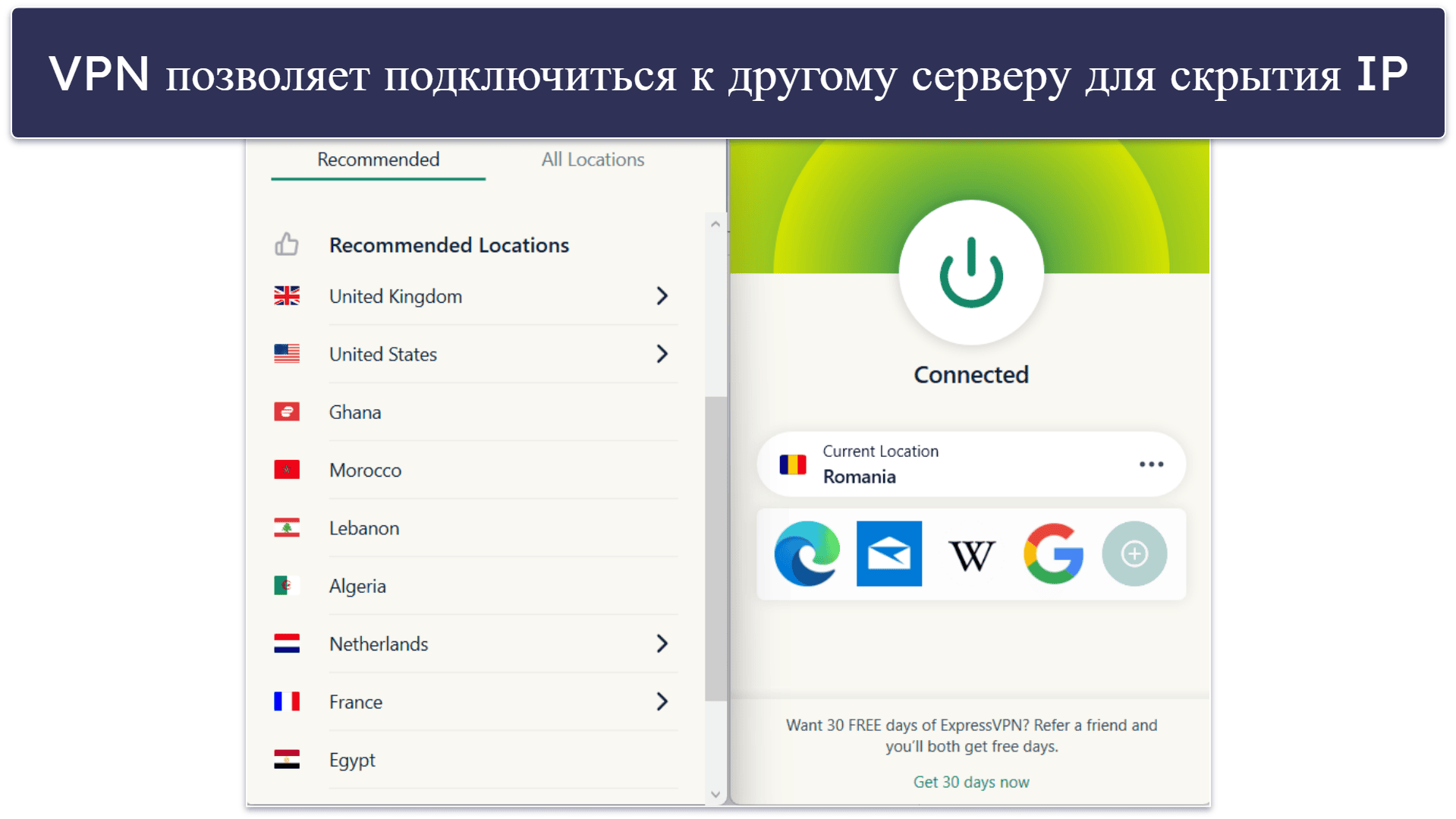Click the referral text about 30 FREE days
Image resolution: width=1456 pixels, height=819 pixels.
971,736
